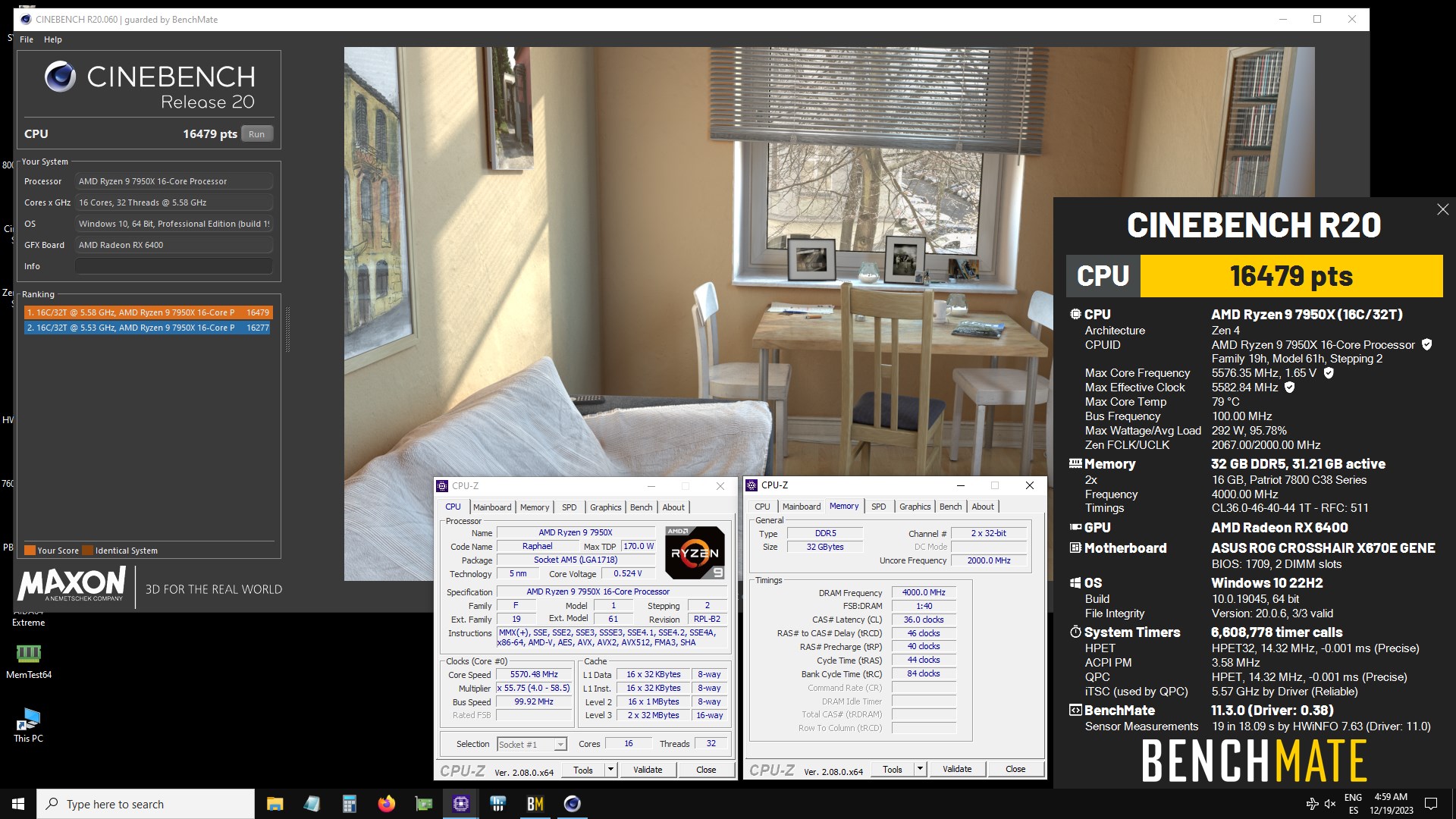
Task: Click the Core Speed value 5570.48 MHz
Action: point(534,675)
